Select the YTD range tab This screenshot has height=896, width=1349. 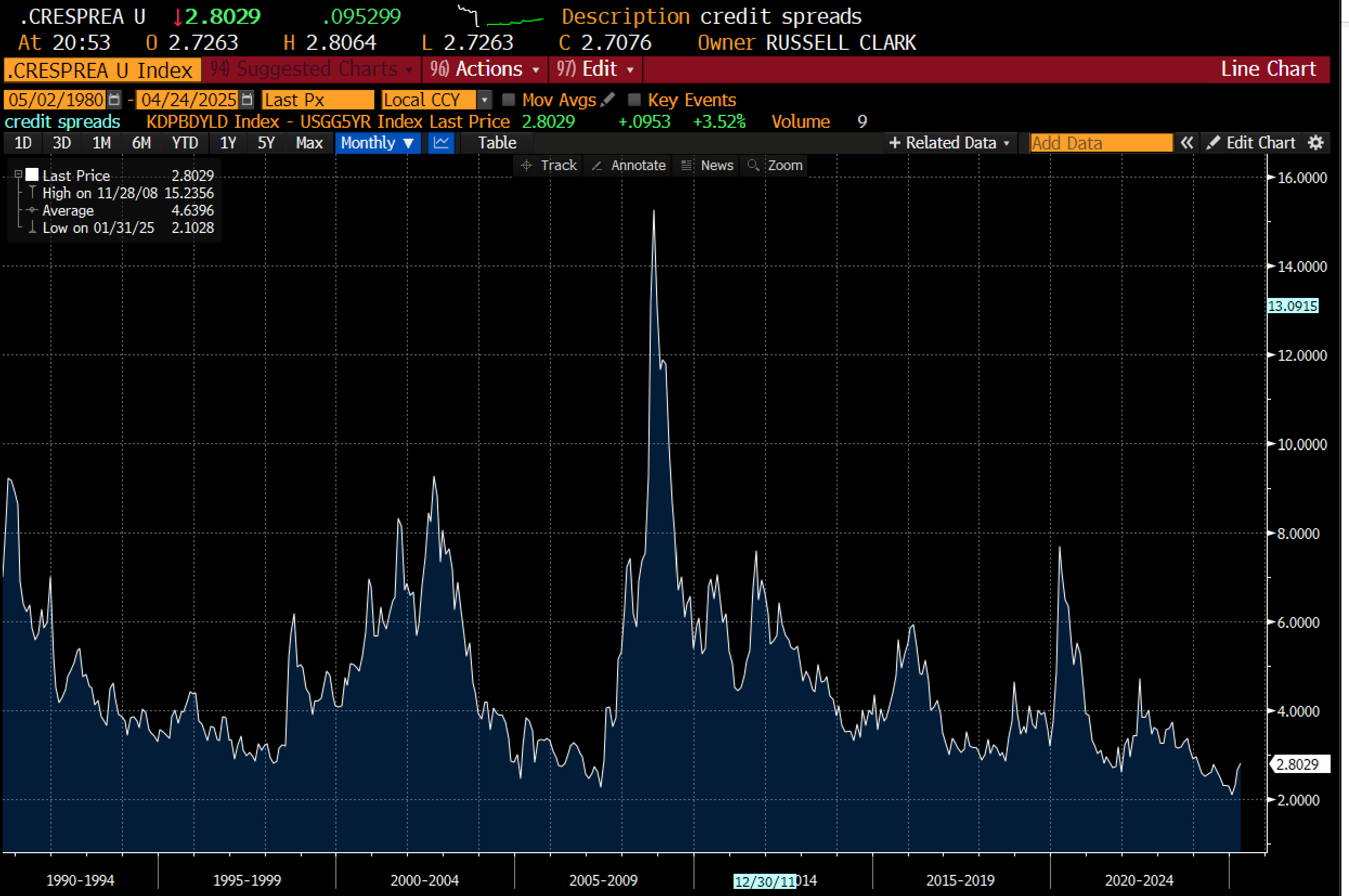tap(185, 143)
